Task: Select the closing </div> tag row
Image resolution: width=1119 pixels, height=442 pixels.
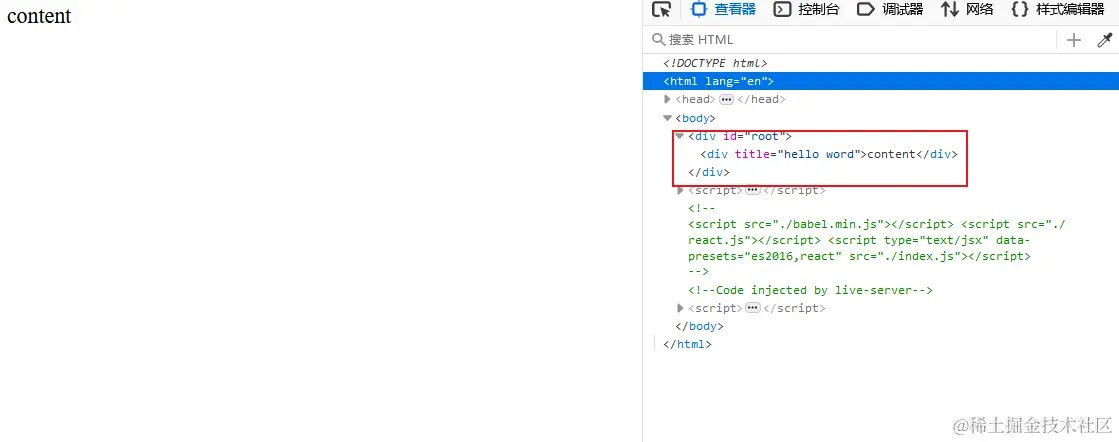Action: pos(709,172)
